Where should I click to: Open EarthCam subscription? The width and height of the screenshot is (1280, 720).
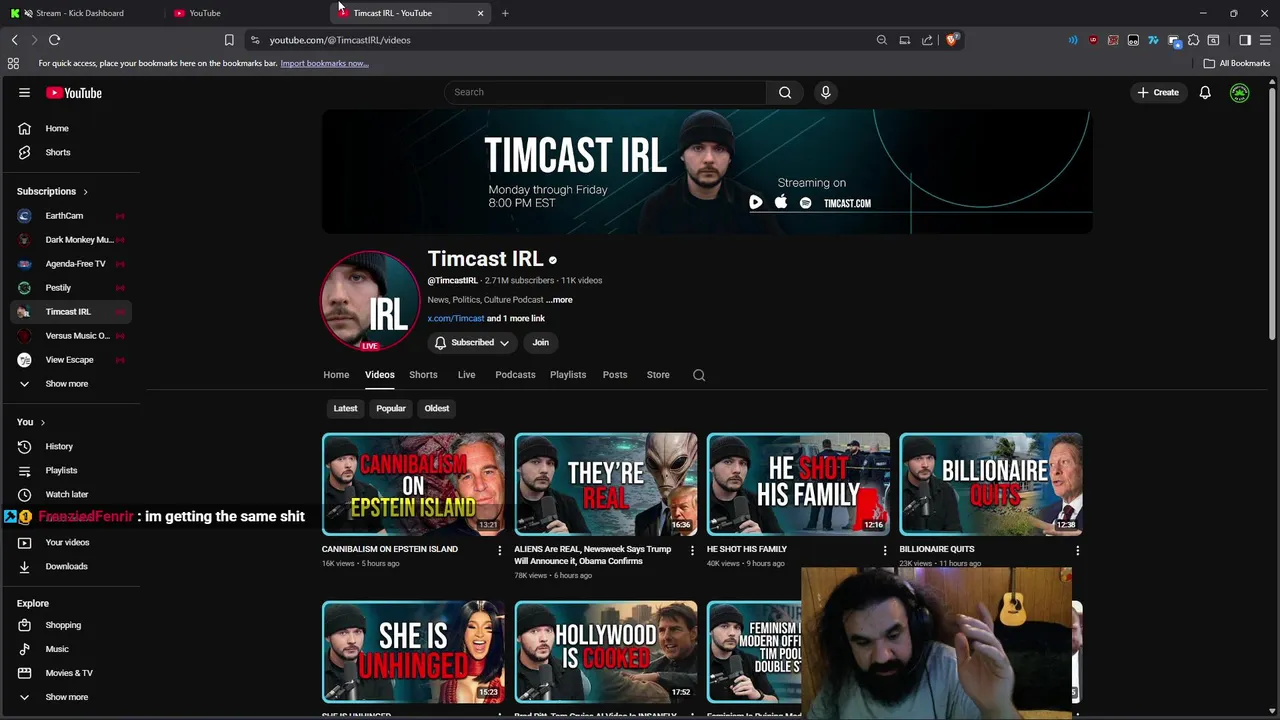pyautogui.click(x=70, y=216)
